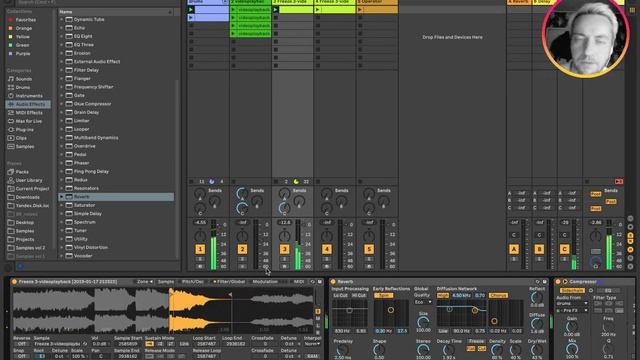
Task: Toggle Sampler device on/off
Action: 14,282
